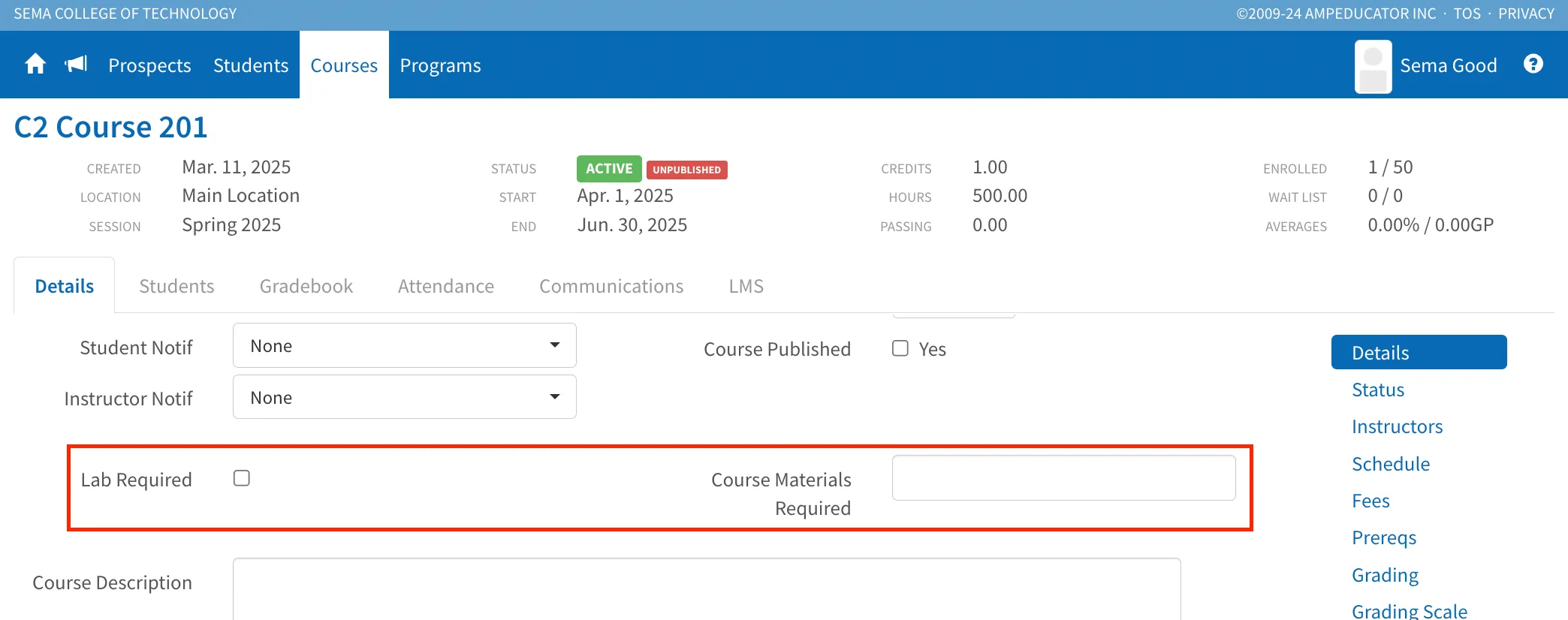Switch to the Communications tab
The width and height of the screenshot is (1568, 620).
coord(611,286)
